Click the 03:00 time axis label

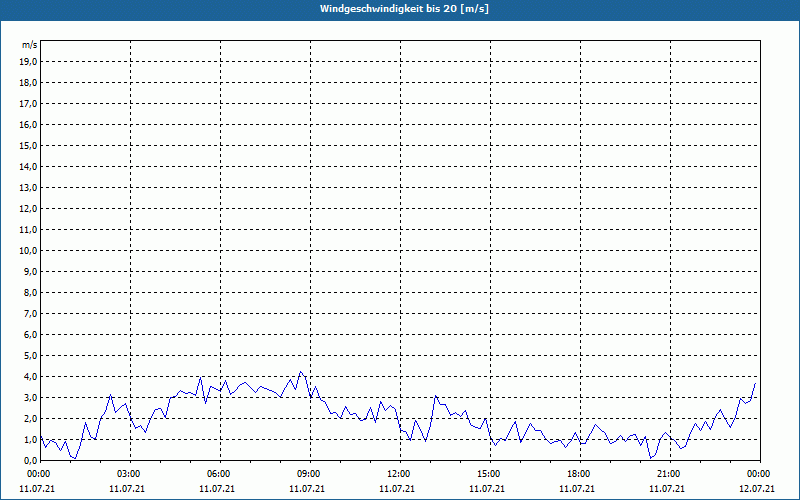pyautogui.click(x=129, y=473)
